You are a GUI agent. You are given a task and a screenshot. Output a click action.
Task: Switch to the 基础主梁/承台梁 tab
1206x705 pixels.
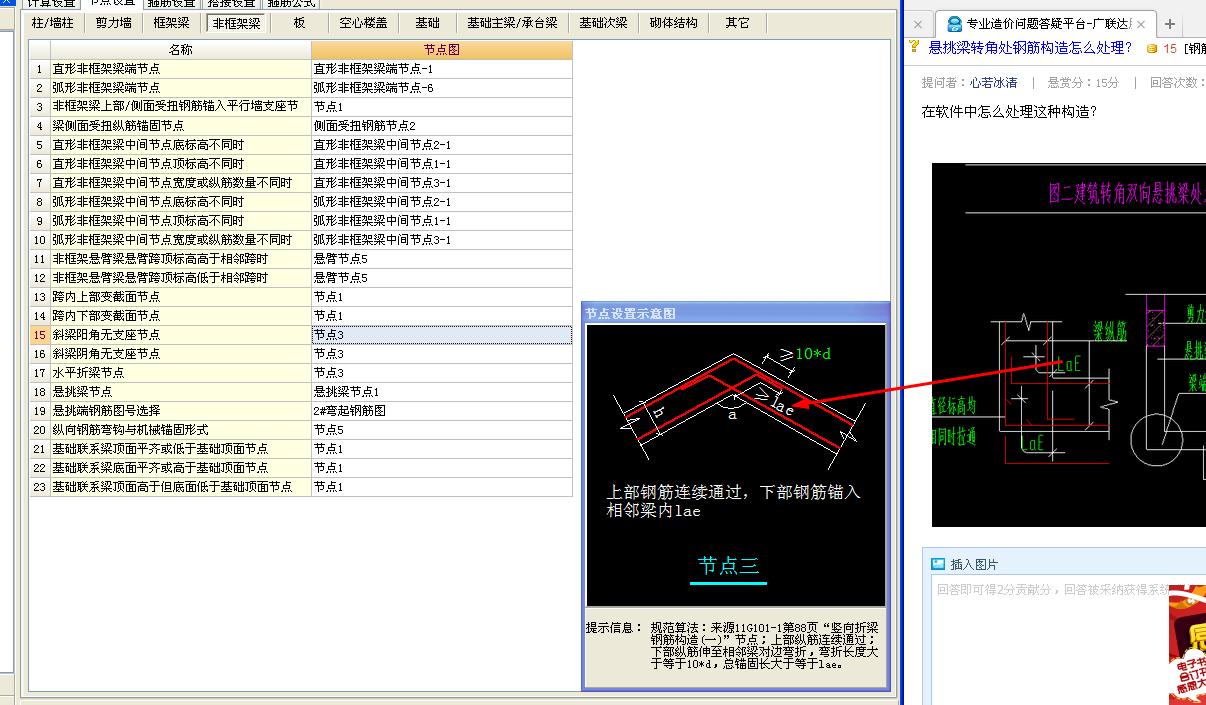[512, 23]
